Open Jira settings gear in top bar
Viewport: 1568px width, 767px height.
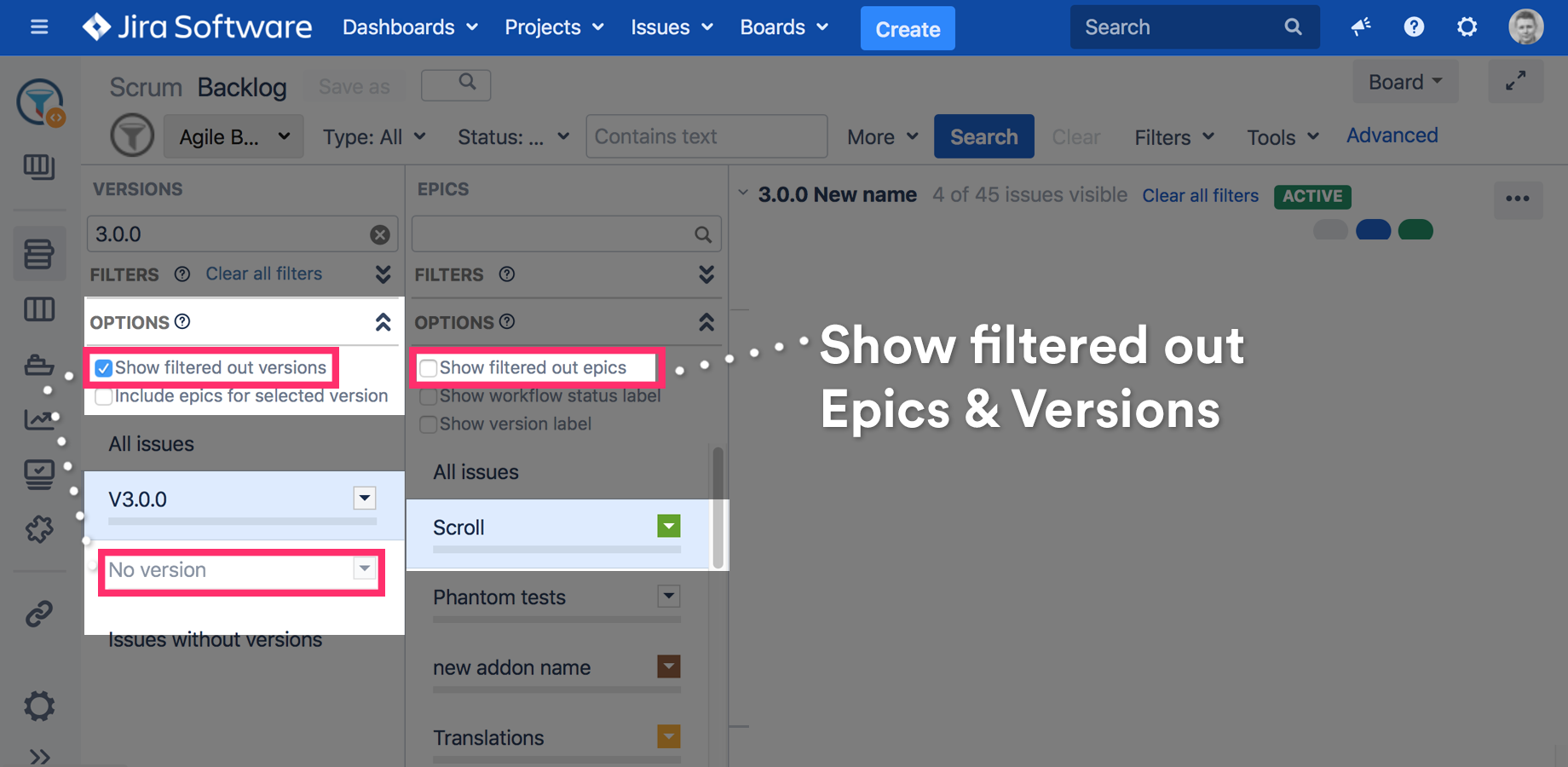(1467, 27)
